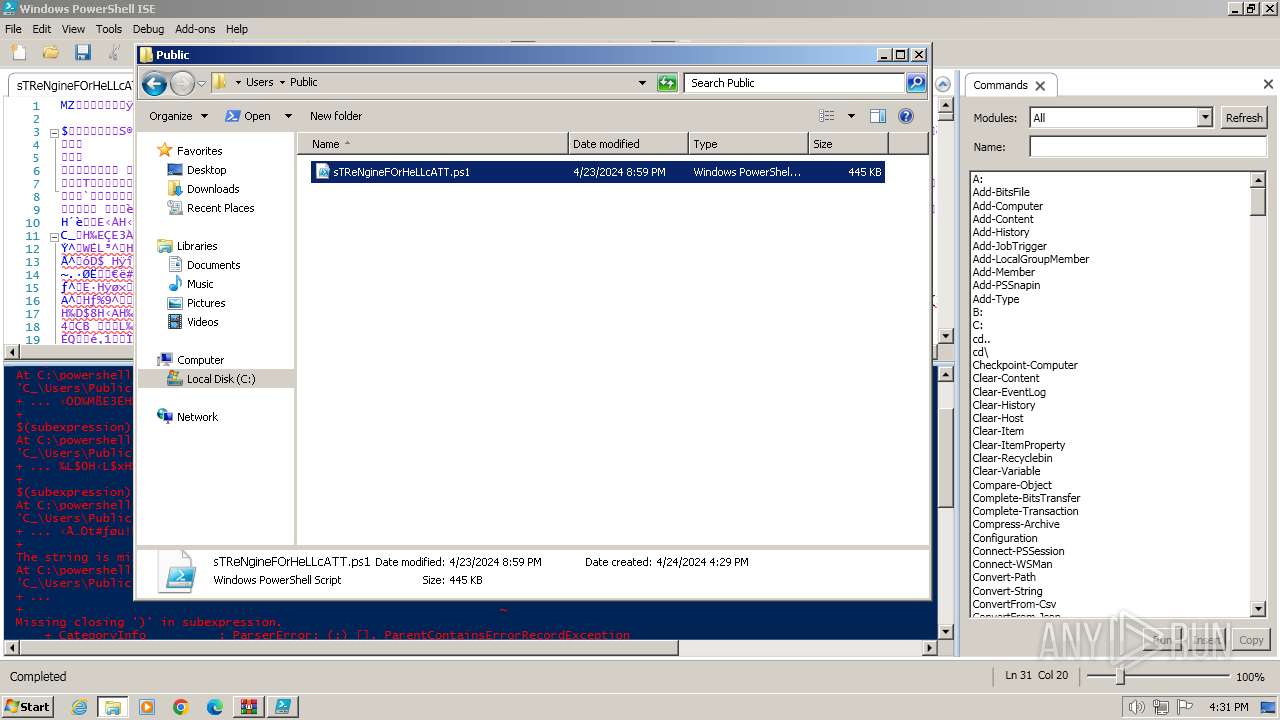Select Documents library
The width and height of the screenshot is (1280, 720).
204,265
